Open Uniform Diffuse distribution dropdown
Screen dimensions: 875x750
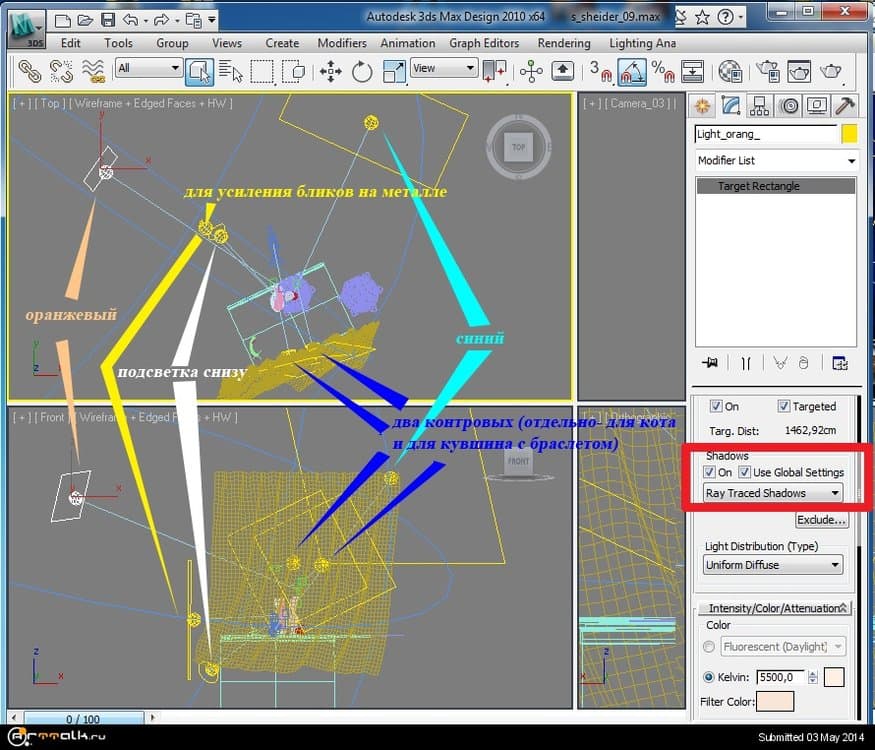click(773, 565)
